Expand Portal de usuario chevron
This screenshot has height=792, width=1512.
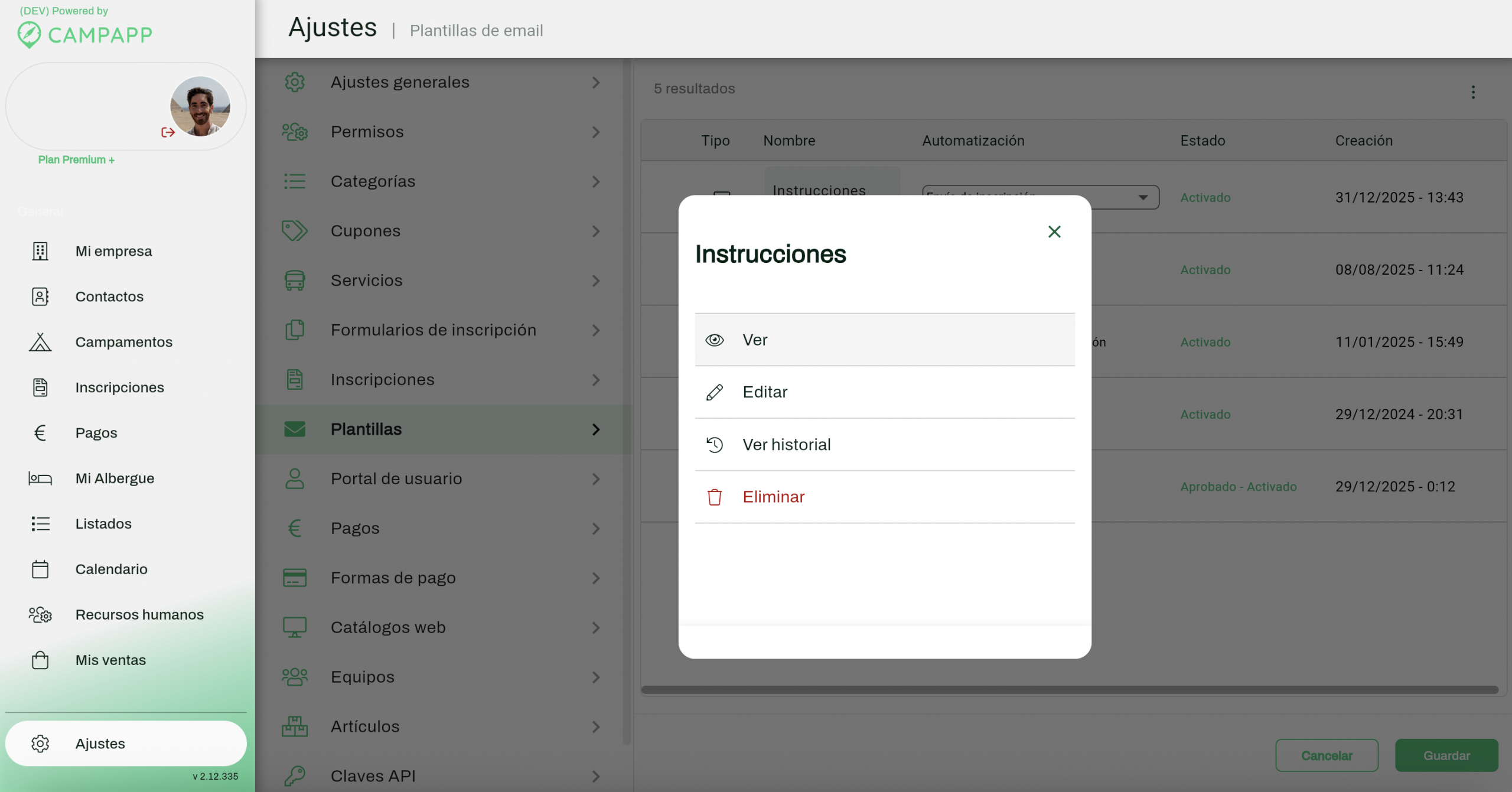(x=595, y=479)
